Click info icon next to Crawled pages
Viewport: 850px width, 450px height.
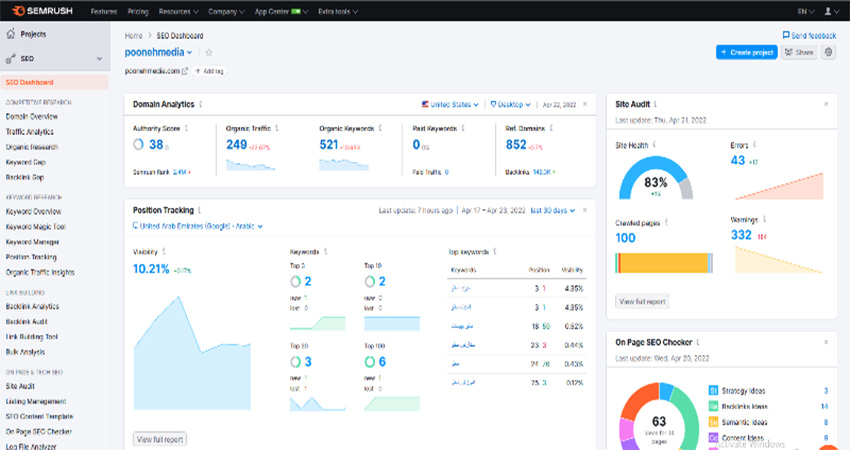666,222
